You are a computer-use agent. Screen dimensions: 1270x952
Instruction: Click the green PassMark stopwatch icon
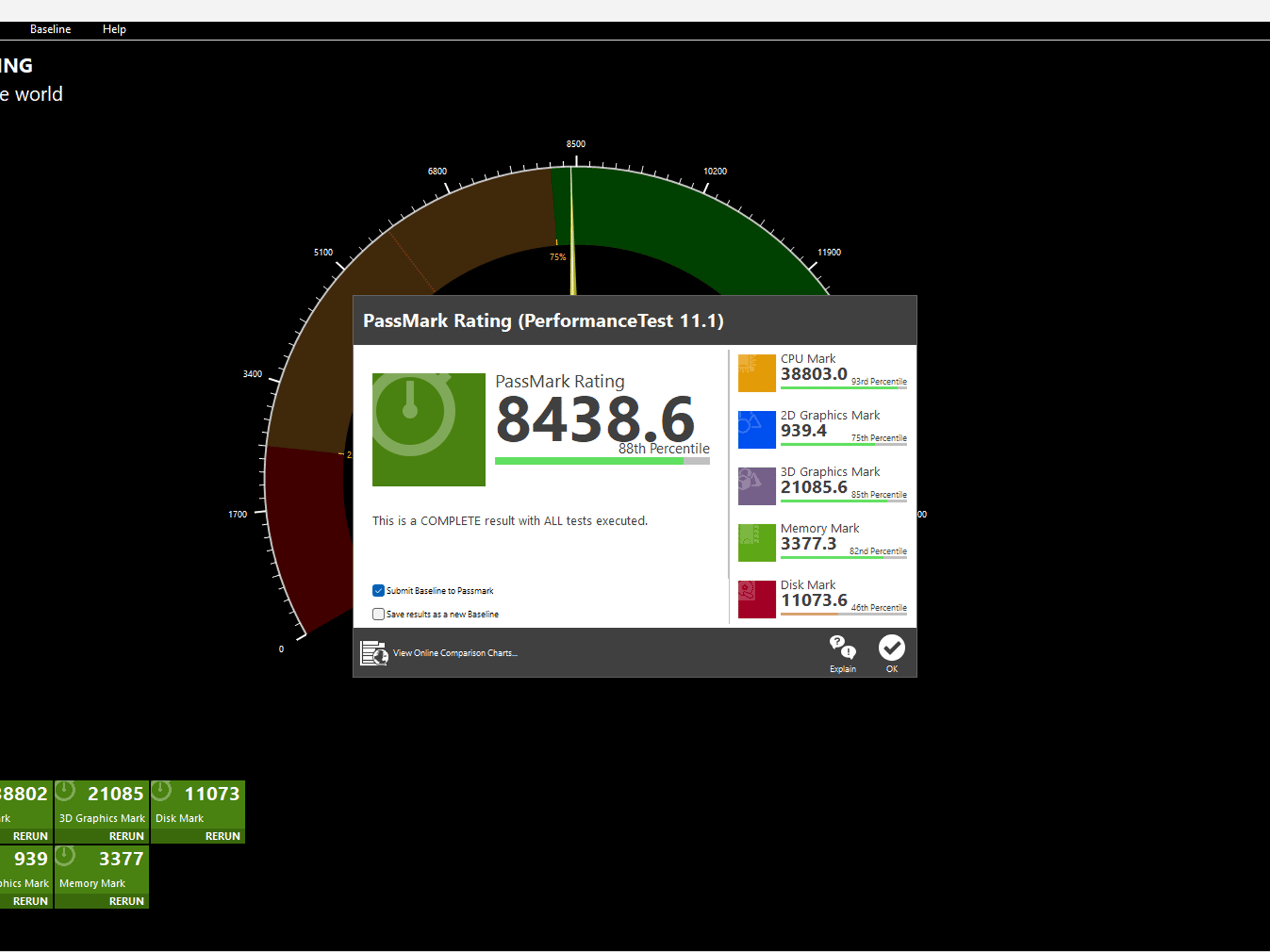429,430
